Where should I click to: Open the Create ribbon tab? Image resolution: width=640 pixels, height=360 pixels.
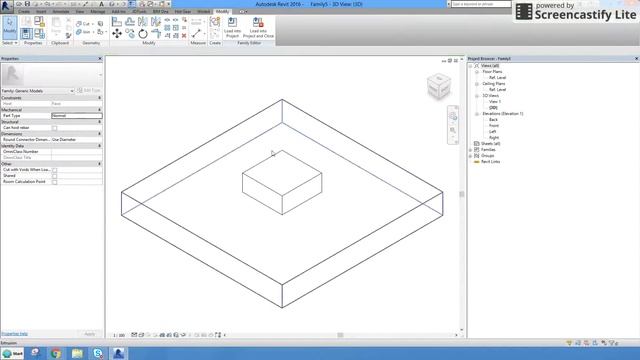pyautogui.click(x=24, y=11)
